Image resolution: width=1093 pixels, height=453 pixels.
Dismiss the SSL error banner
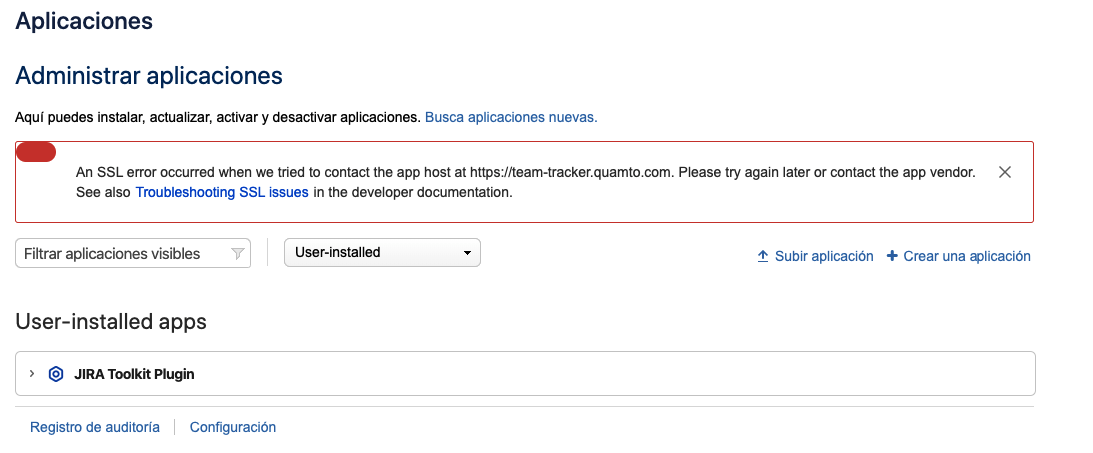click(1004, 172)
